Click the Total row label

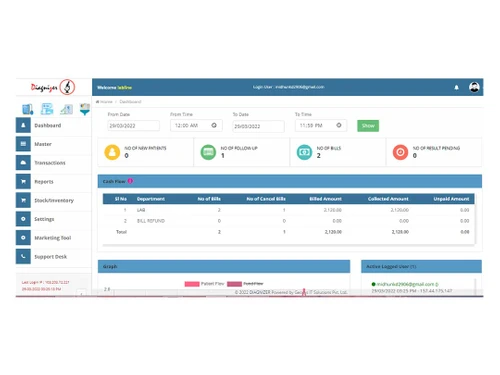121,232
